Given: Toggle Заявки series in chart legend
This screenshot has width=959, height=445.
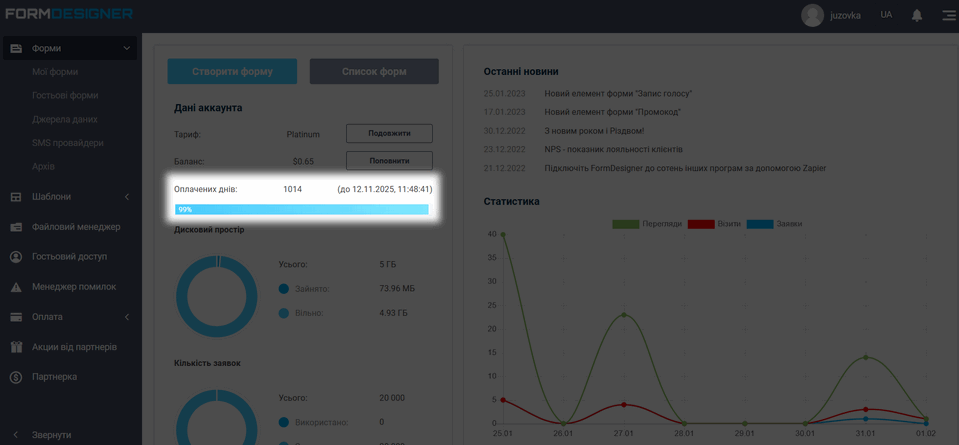Looking at the screenshot, I should coord(774,224).
